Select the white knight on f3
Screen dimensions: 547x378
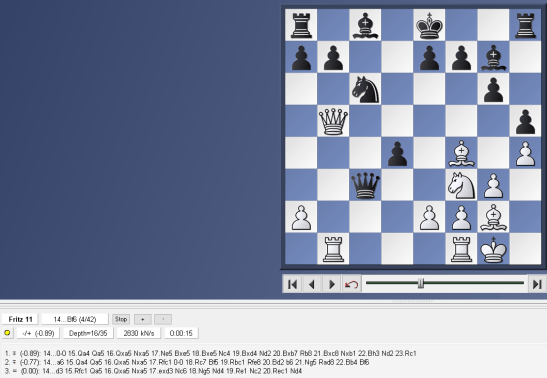coord(461,185)
